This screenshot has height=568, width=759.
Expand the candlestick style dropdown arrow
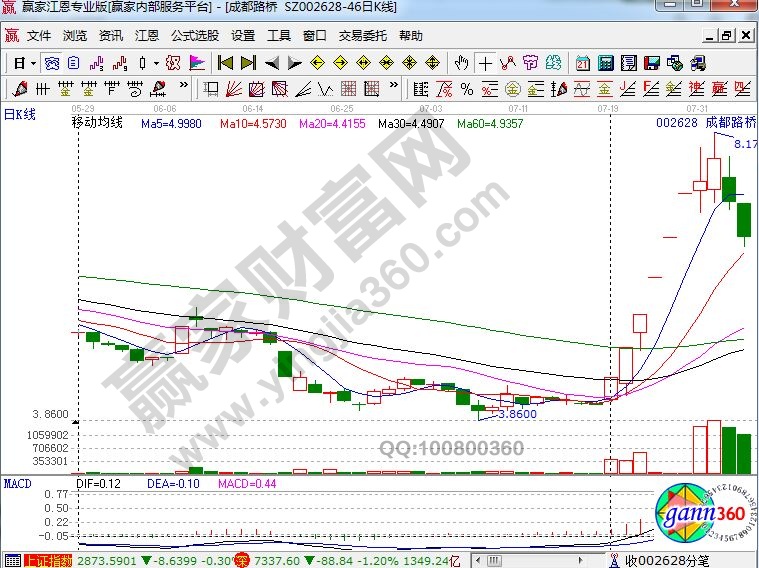coord(157,62)
